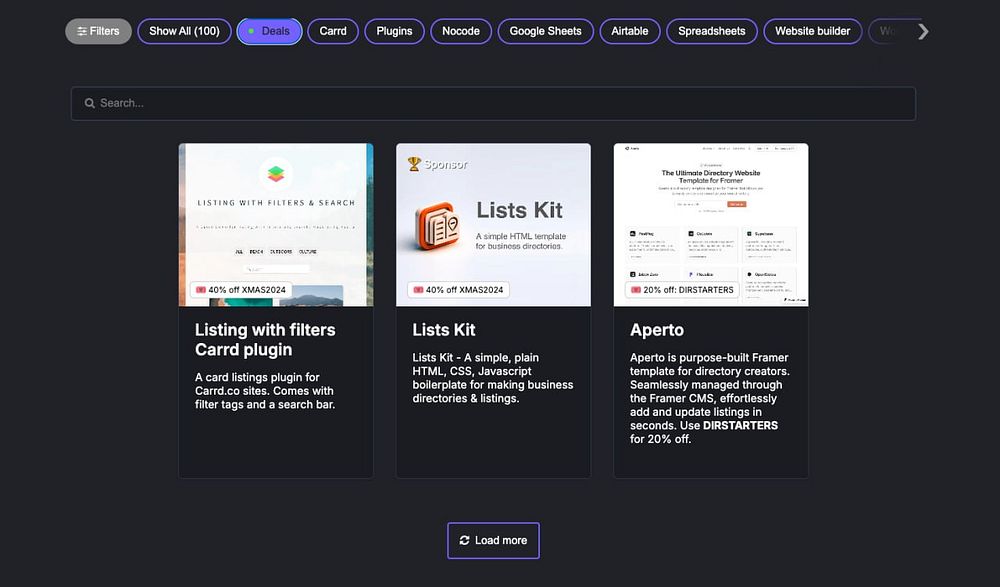Open the Listing with filters Carrd plugin title
This screenshot has height=587, width=1000.
(265, 339)
